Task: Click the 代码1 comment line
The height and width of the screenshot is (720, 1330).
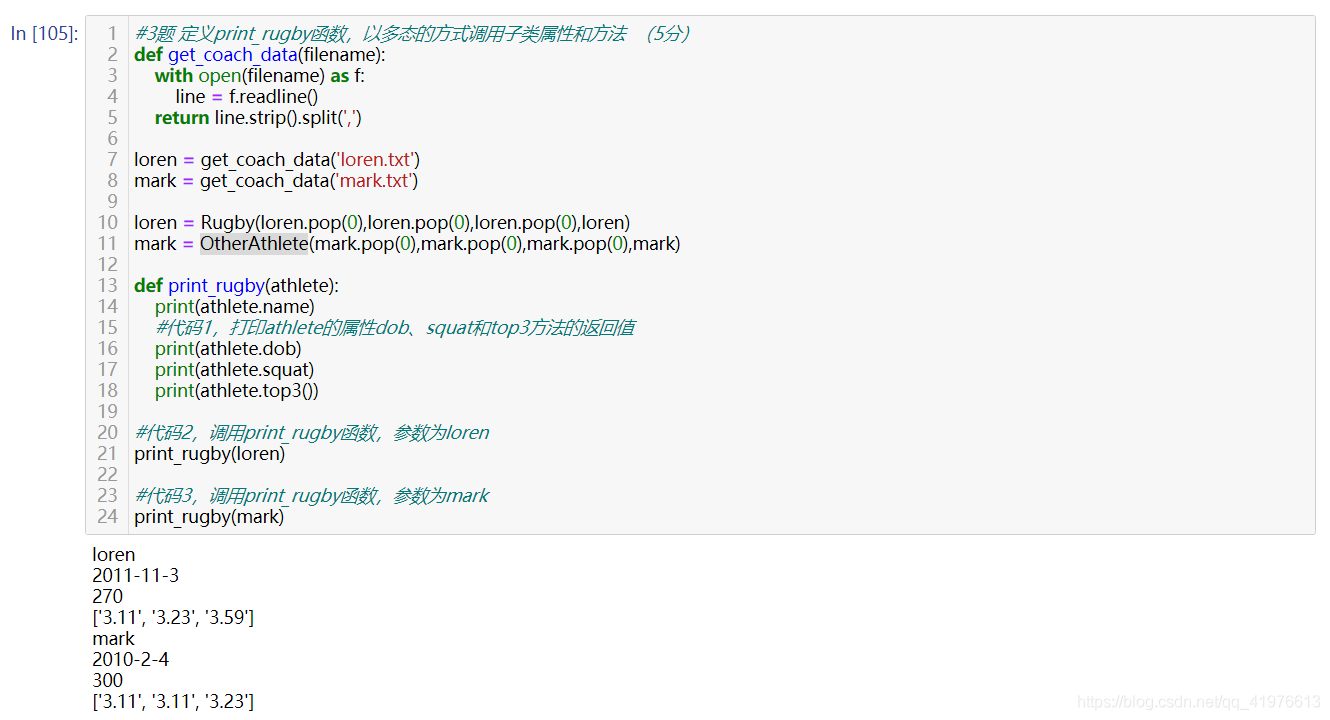Action: coord(394,327)
